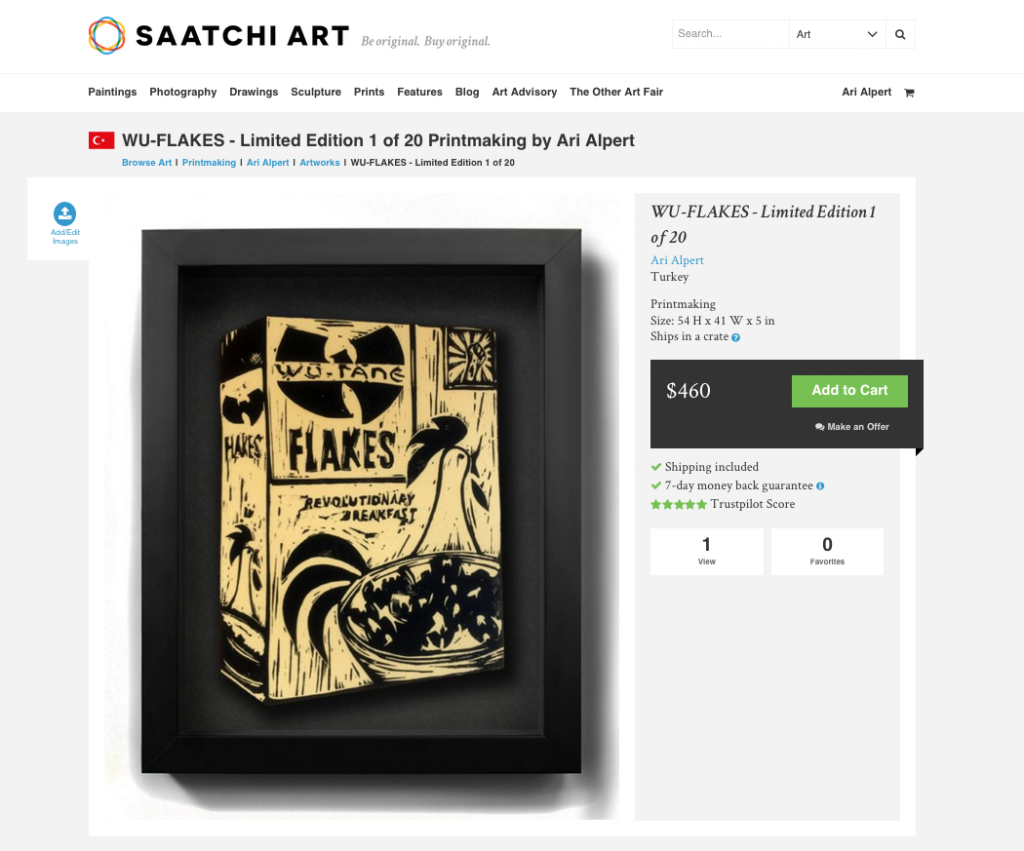Screen dimensions: 1024x851
Task: Open the Photography menu
Action: (183, 92)
